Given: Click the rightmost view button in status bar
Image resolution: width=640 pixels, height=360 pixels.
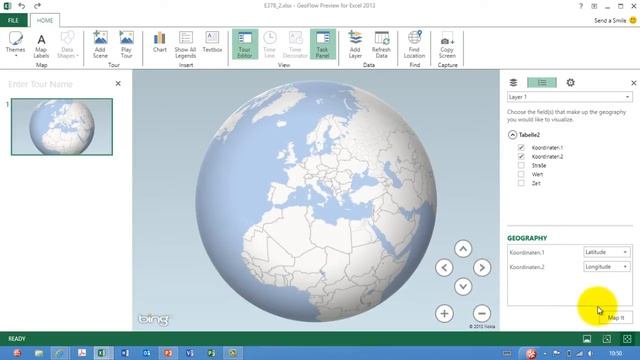Looking at the screenshot, I should tap(627, 339).
